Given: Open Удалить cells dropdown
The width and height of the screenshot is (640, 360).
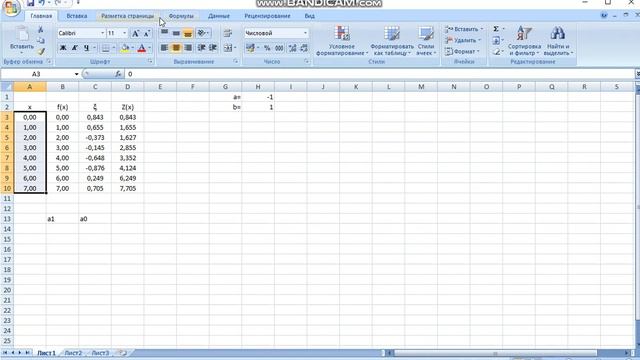Looking at the screenshot, I should (463, 40).
